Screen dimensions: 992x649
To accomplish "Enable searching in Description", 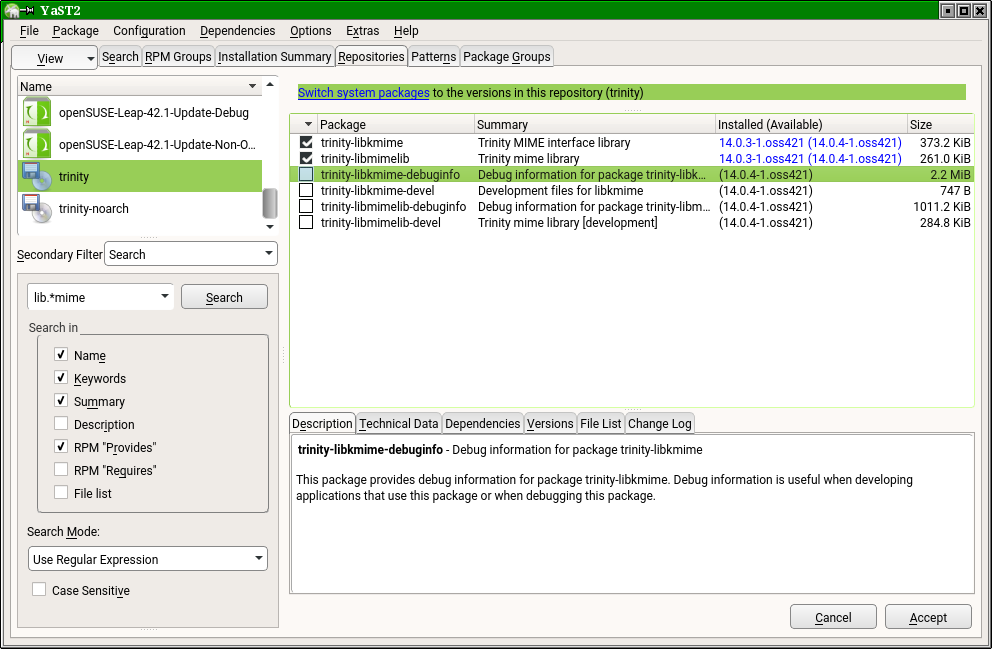I will pyautogui.click(x=61, y=423).
